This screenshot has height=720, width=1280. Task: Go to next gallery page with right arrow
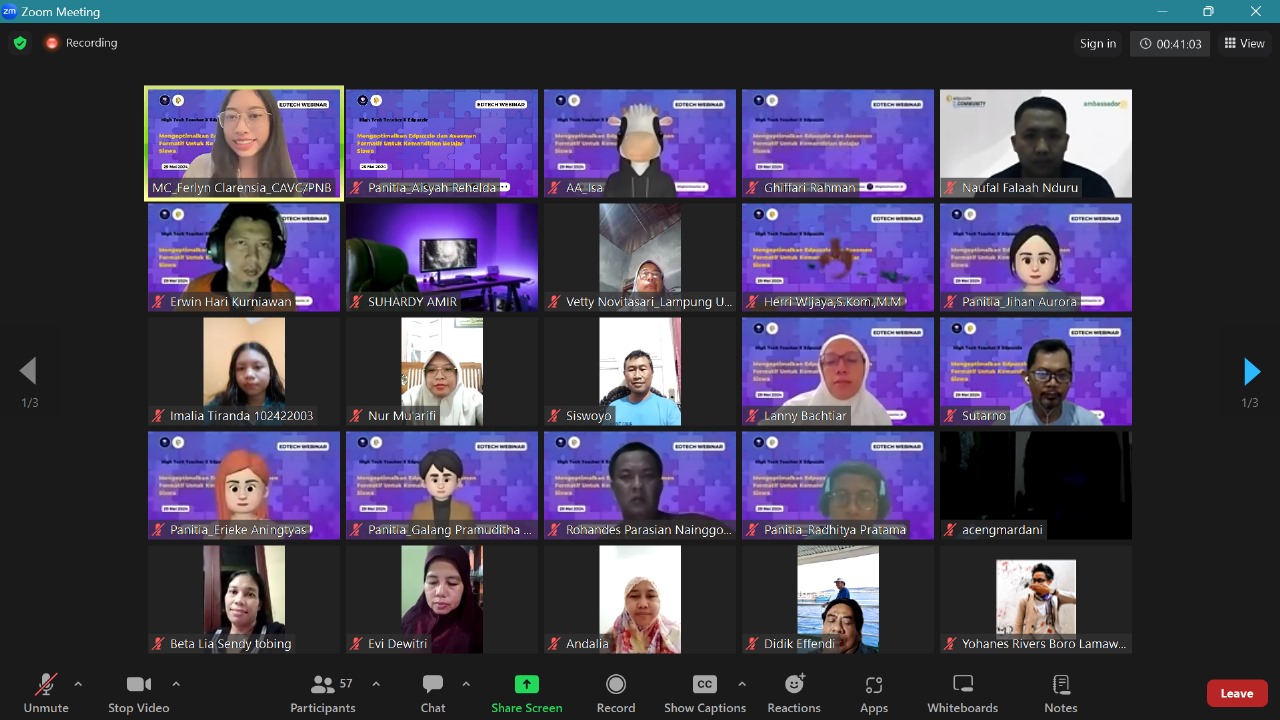(x=1251, y=372)
